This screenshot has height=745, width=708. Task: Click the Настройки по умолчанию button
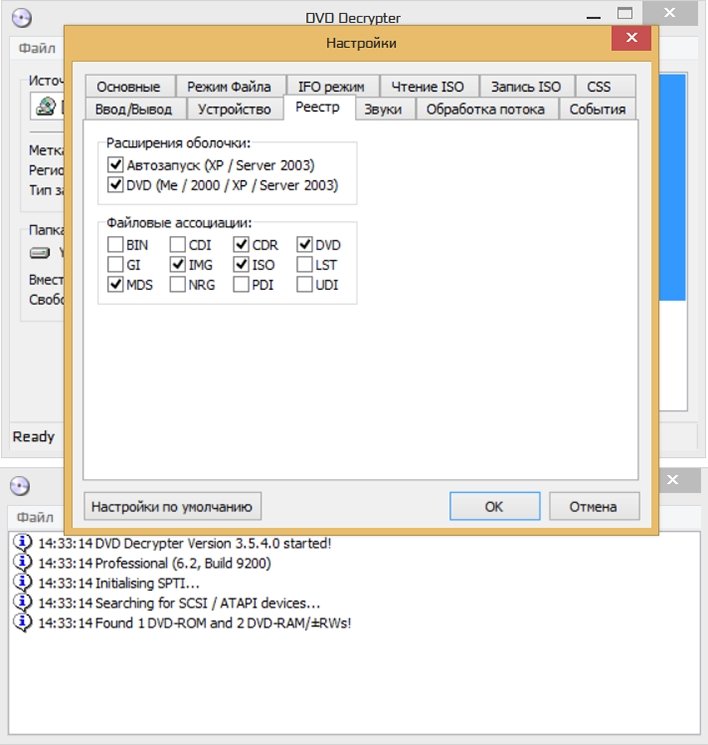coord(172,506)
